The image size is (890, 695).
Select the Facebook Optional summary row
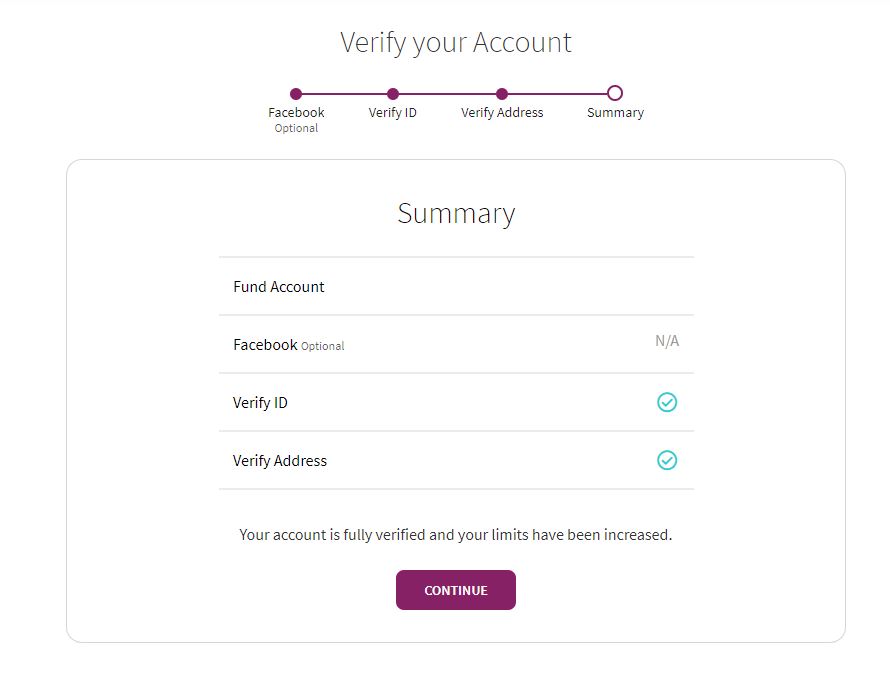(456, 344)
